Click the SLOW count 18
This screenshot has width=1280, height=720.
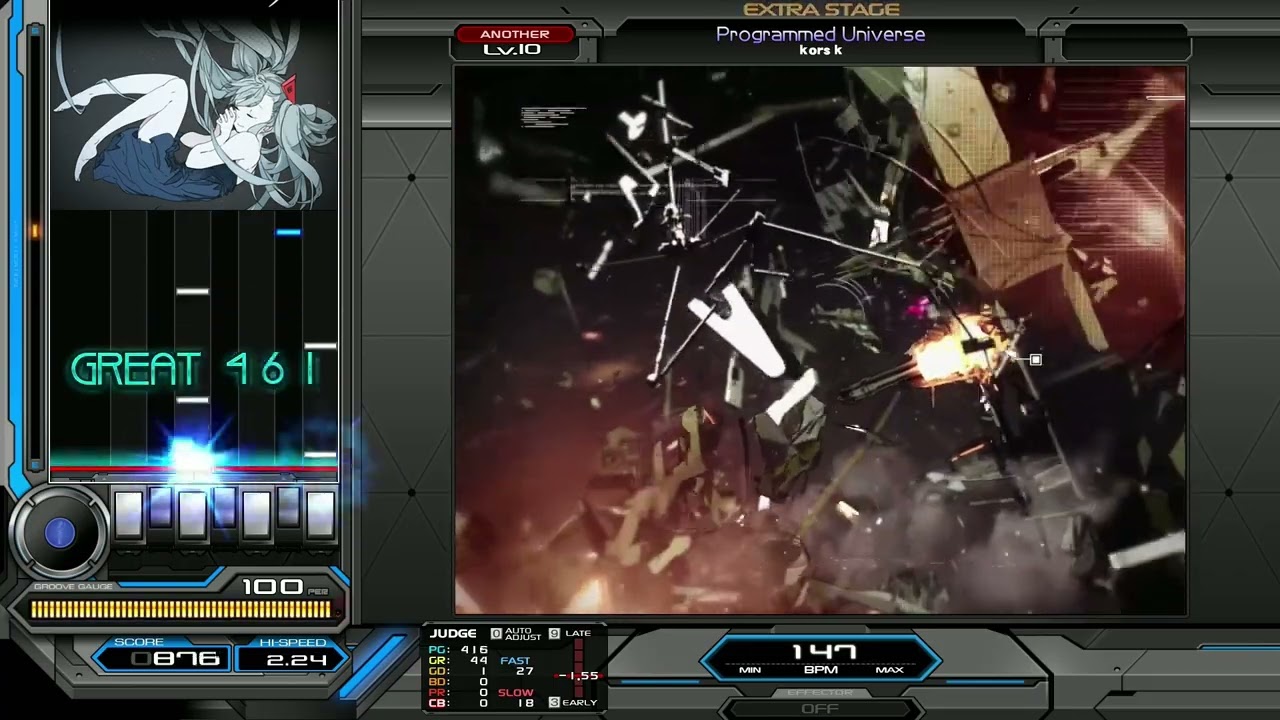(525, 703)
